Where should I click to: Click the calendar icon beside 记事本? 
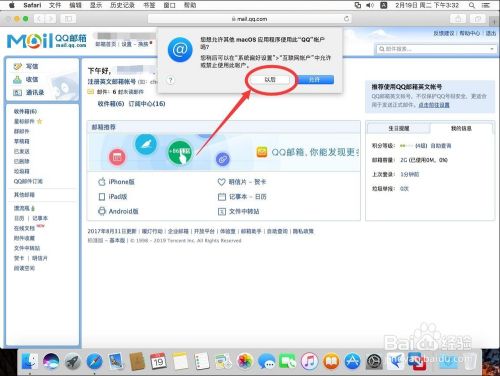pyautogui.click(x=222, y=197)
